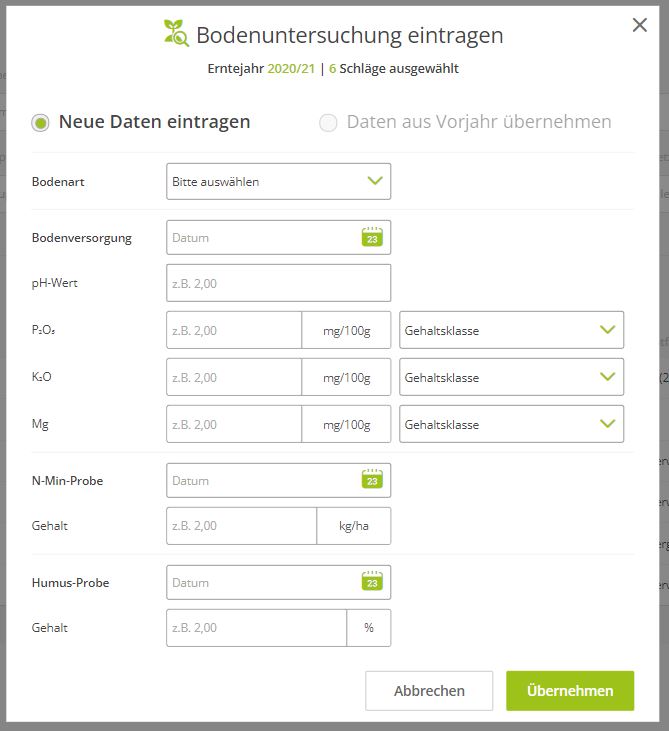Open Gehaltsklasse dropdown for K₂O
The image size is (669, 731).
(x=511, y=377)
